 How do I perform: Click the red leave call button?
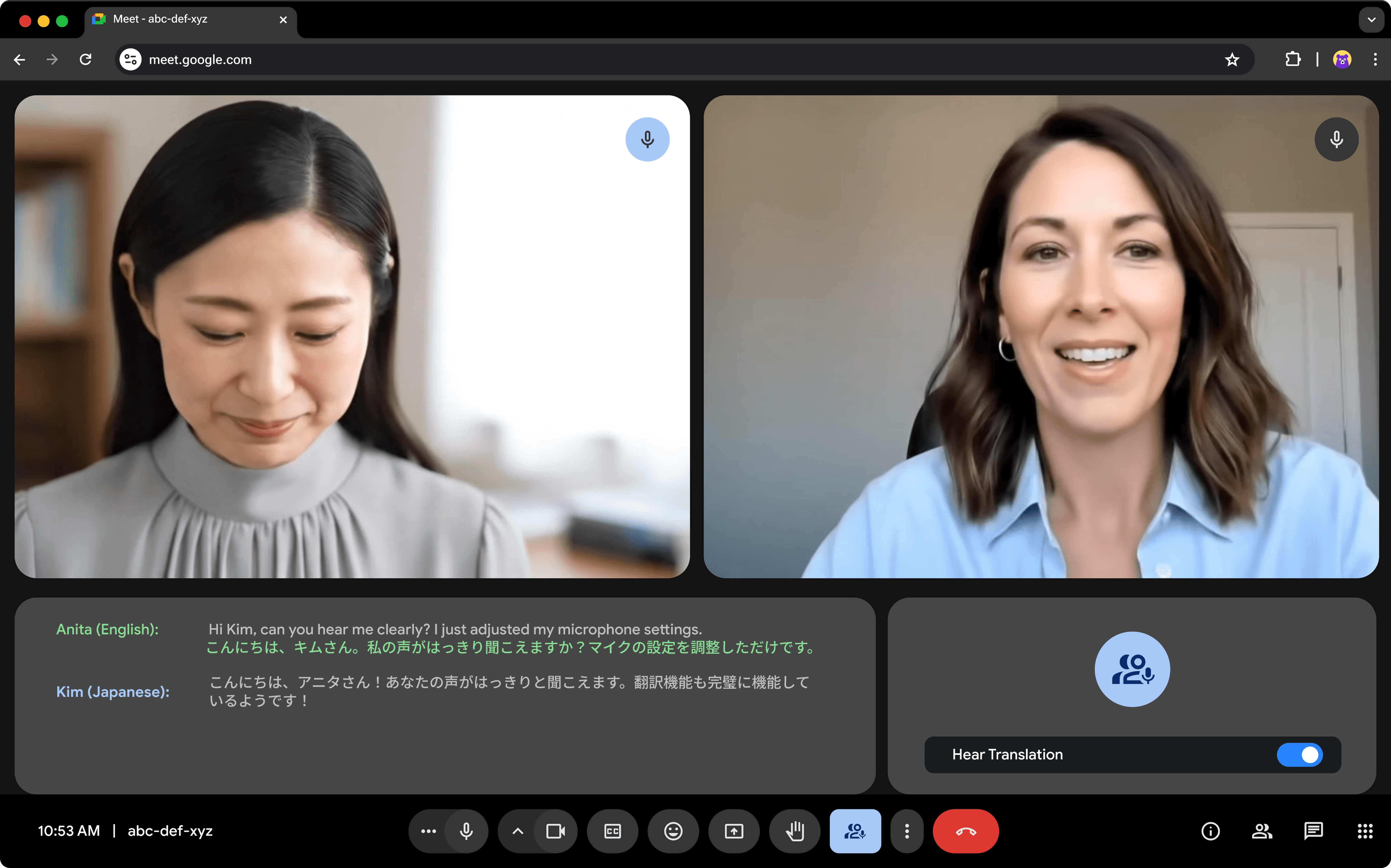965,831
